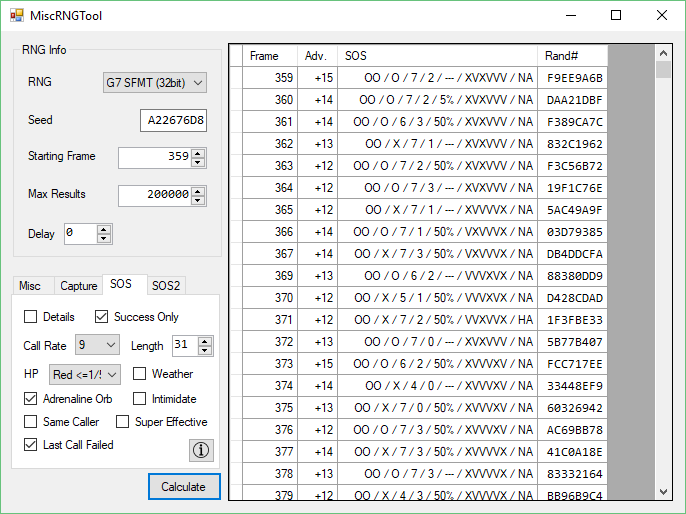This screenshot has width=686, height=514.
Task: Select the frame 375 cell
Action: [x=270, y=408]
